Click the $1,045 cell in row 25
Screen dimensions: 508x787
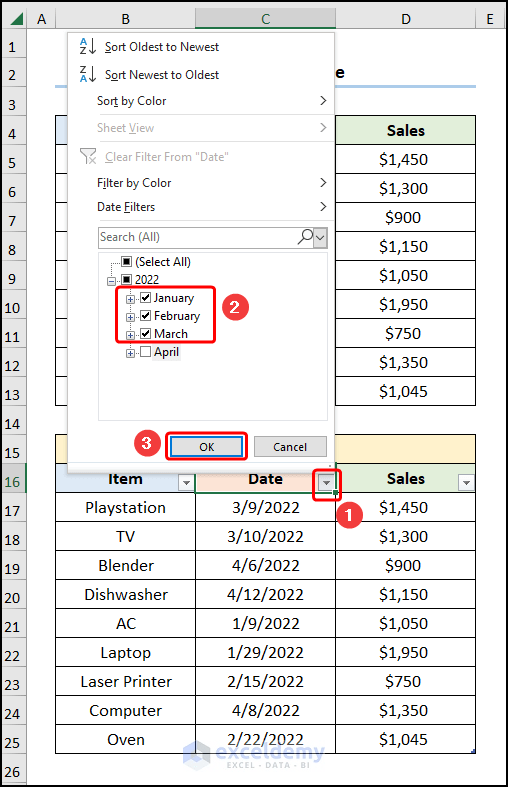pyautogui.click(x=406, y=739)
